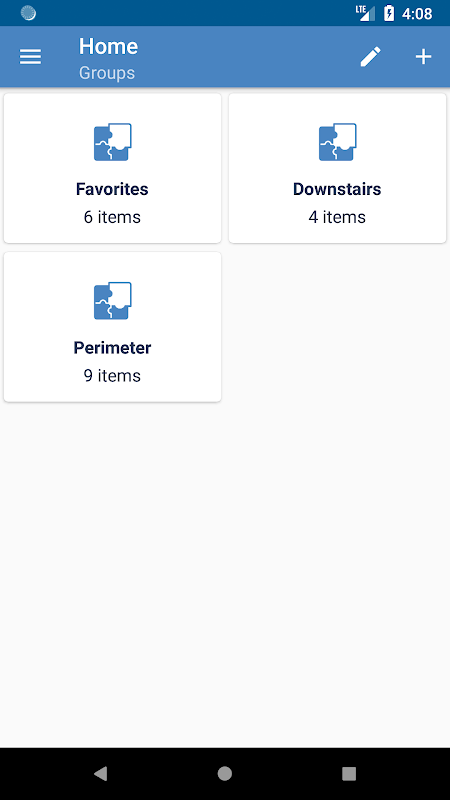This screenshot has width=450, height=800.
Task: Tap the Android home circle button
Action: click(225, 773)
